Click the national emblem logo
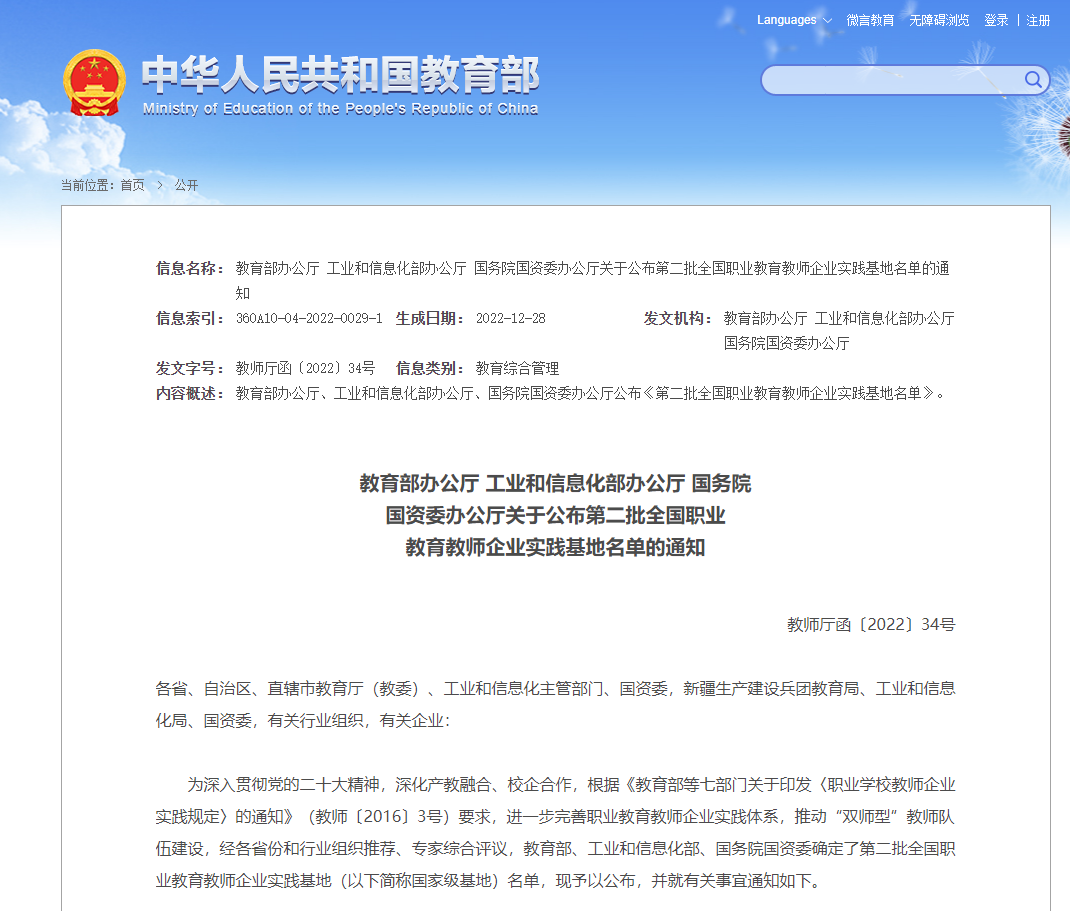 95,82
